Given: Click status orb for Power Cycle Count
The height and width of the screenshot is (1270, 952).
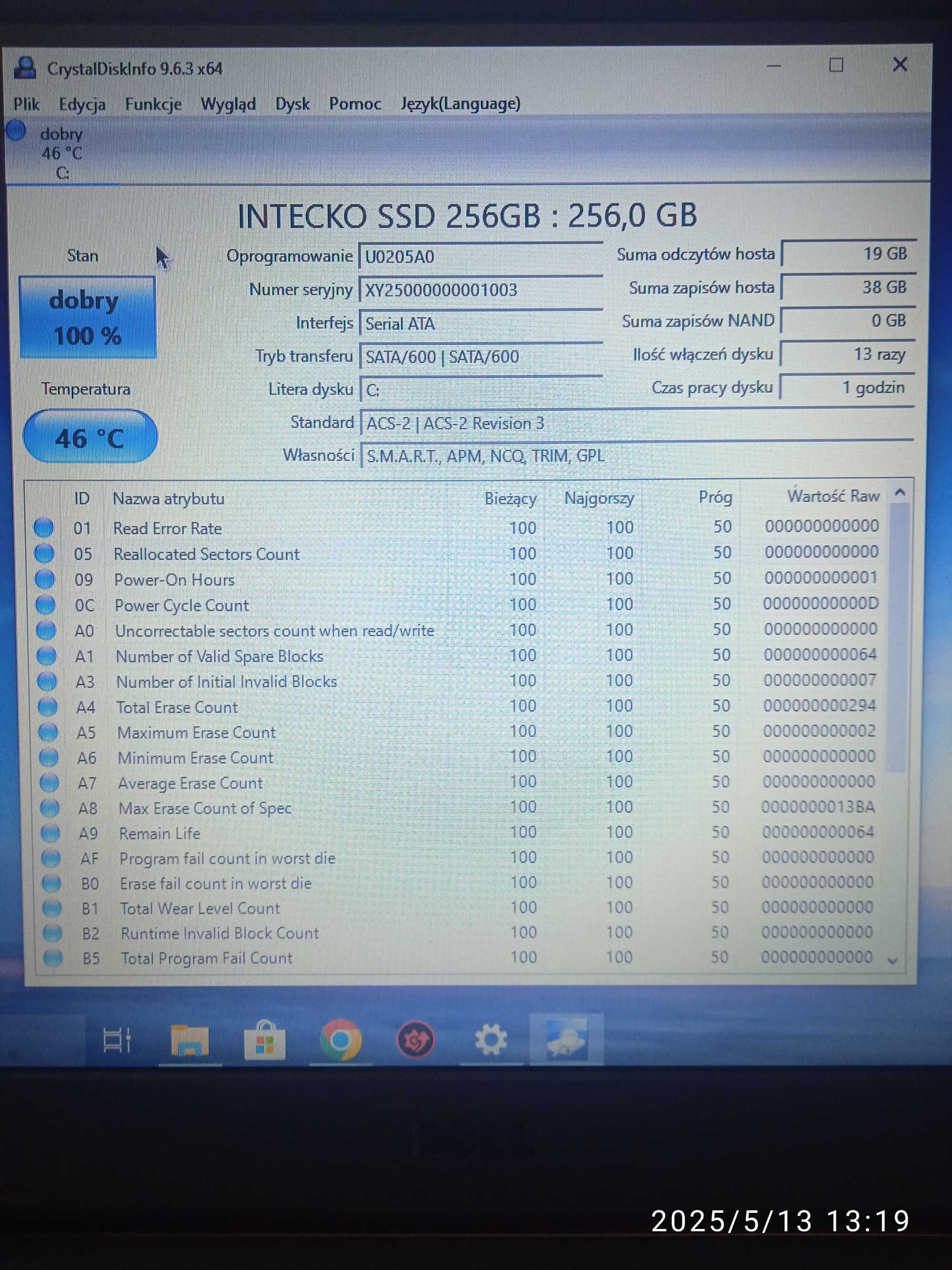Looking at the screenshot, I should pos(45,605).
